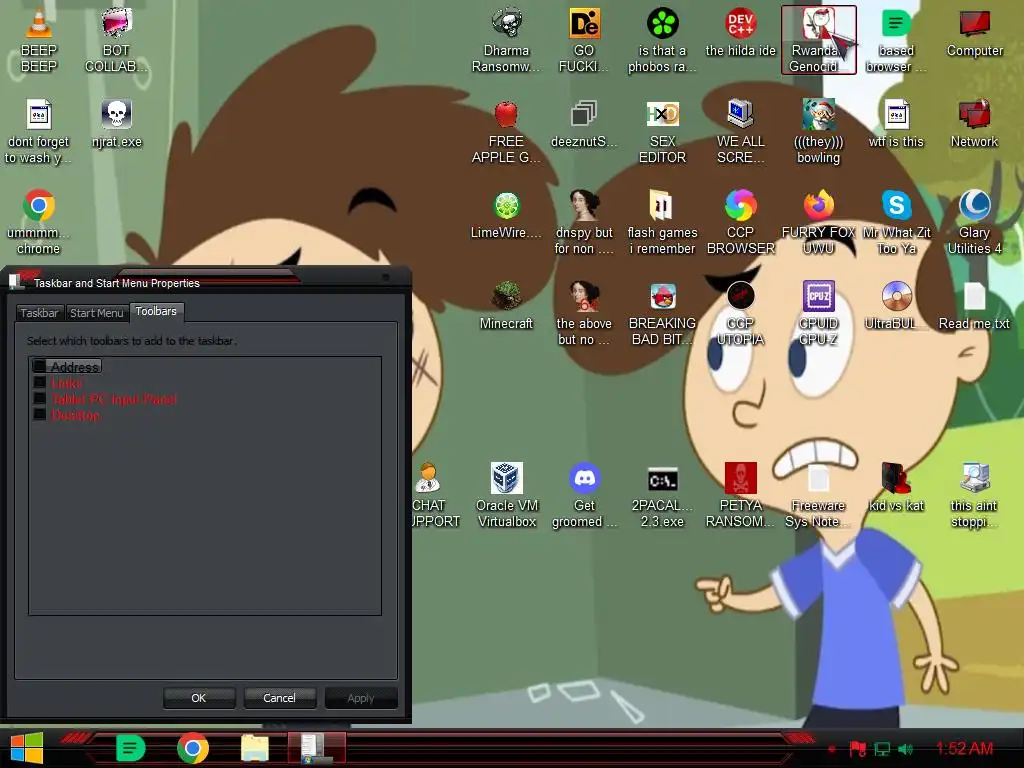Switch to the Start Menu tab
Image resolution: width=1024 pixels, height=768 pixels.
[97, 313]
